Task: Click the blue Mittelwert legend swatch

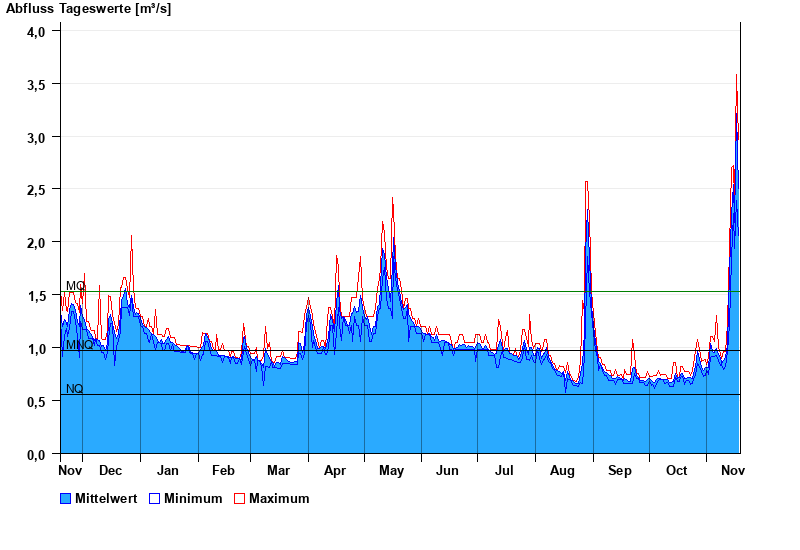Action: pos(66,498)
